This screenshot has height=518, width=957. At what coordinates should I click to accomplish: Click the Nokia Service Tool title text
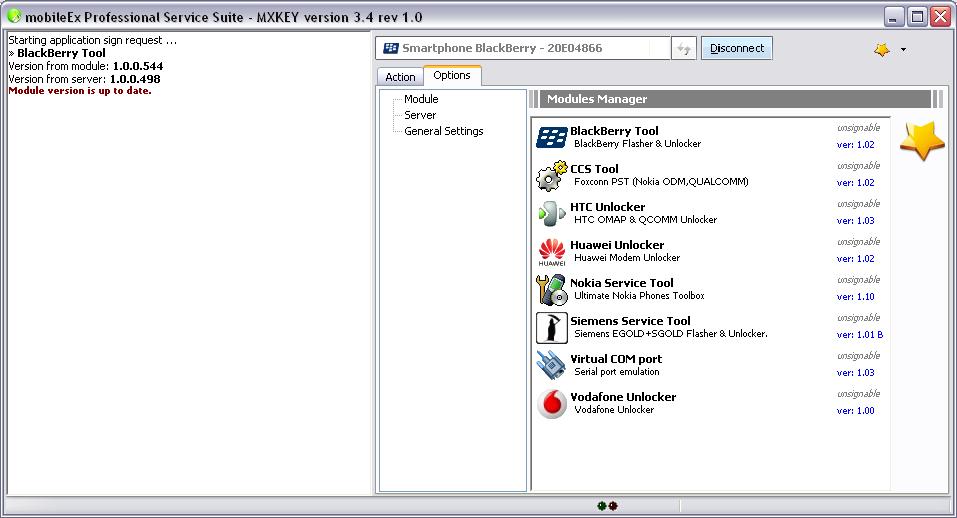click(621, 282)
